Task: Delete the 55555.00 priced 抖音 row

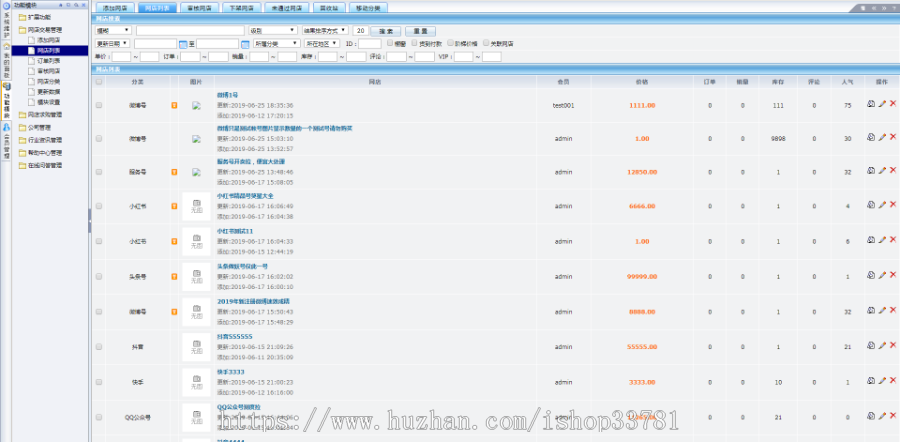Action: (x=892, y=346)
